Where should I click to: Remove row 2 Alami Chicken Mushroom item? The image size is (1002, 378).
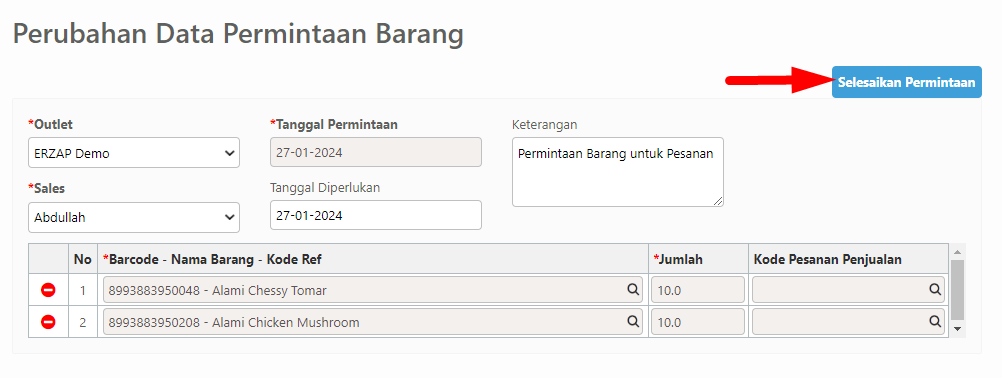click(x=48, y=322)
